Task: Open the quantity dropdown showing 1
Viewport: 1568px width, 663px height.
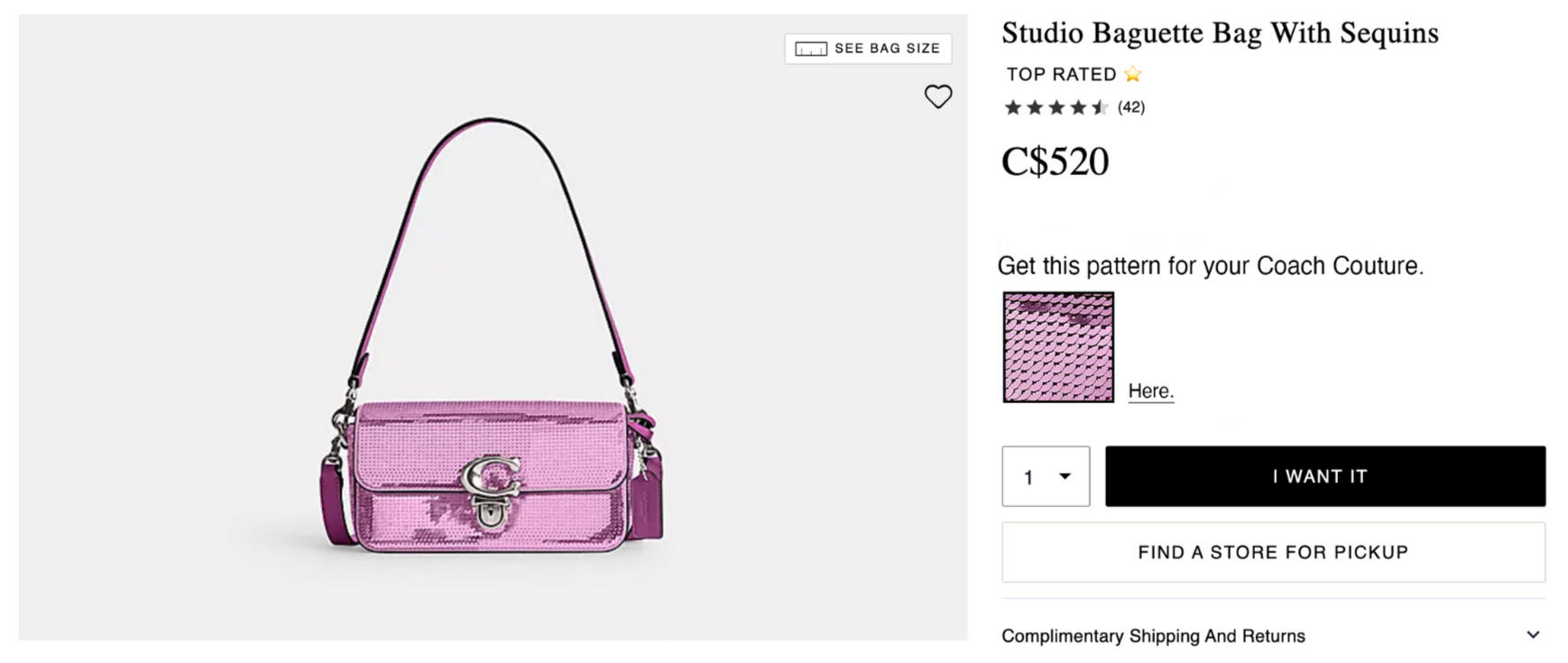Action: [1045, 476]
